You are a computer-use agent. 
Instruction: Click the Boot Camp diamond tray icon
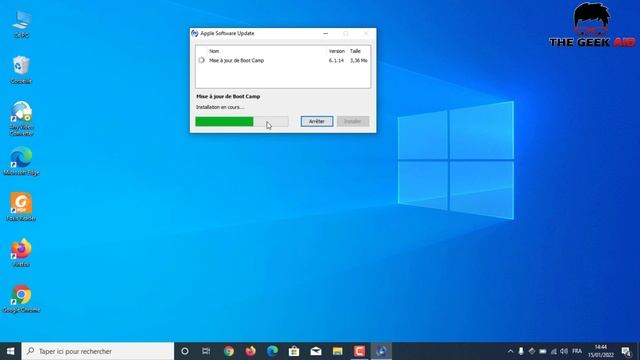[x=532, y=351]
